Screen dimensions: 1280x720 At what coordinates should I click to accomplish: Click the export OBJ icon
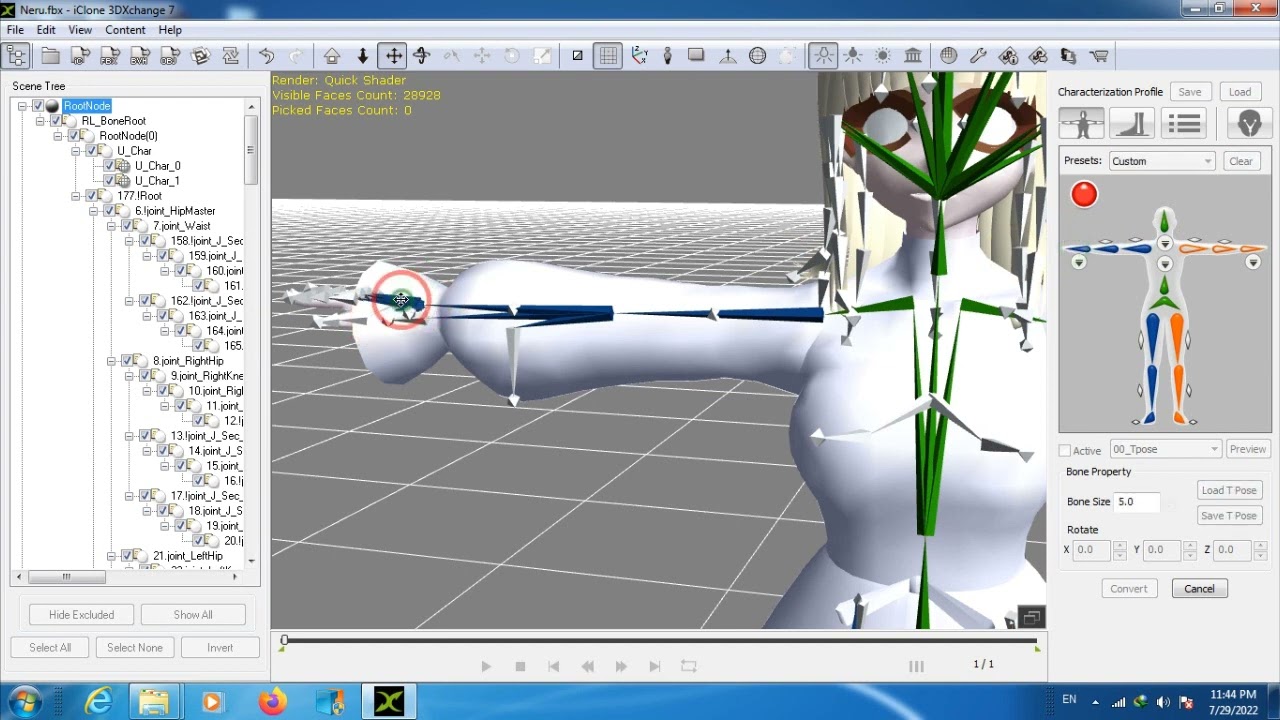point(170,56)
